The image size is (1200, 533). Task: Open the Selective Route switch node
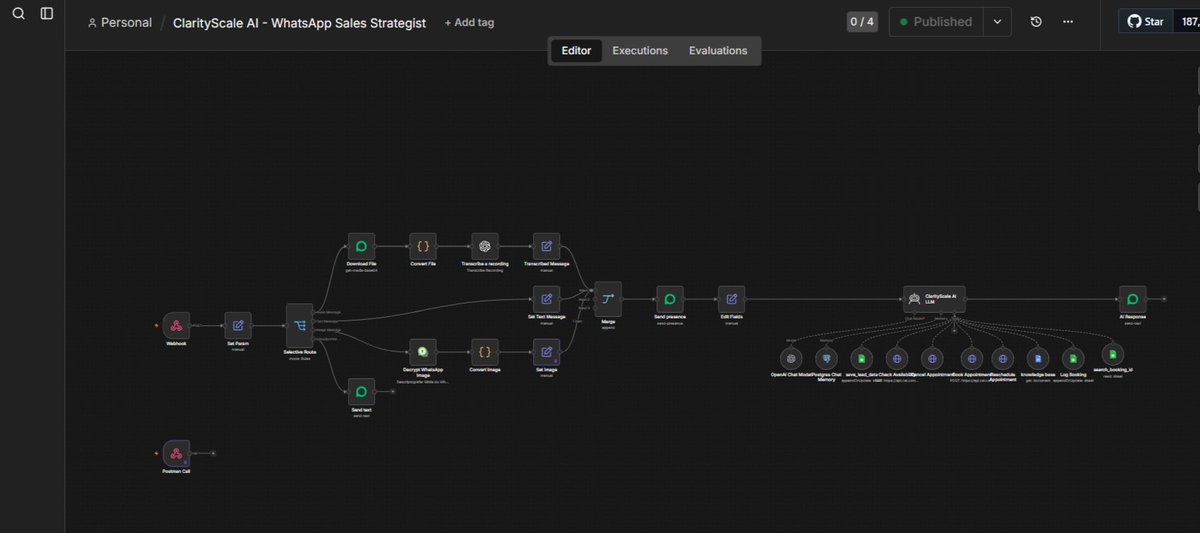[x=300, y=325]
